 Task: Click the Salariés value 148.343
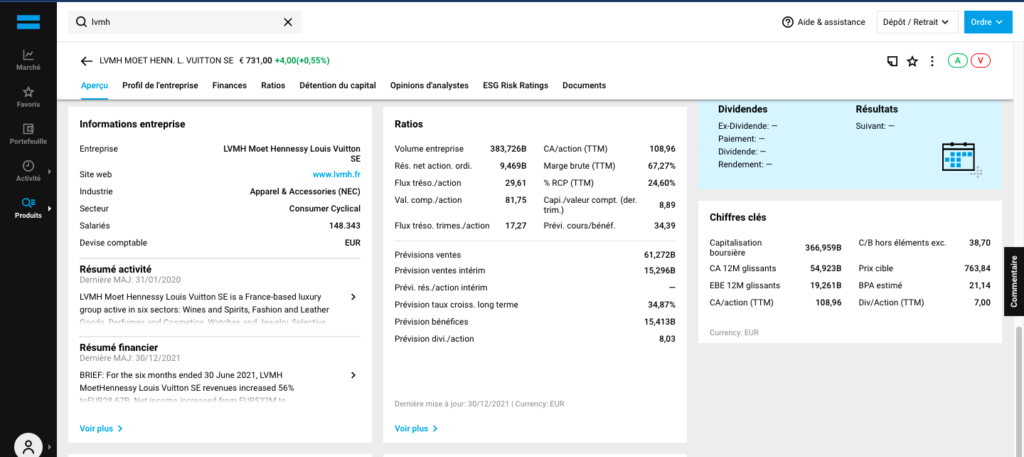click(345, 225)
